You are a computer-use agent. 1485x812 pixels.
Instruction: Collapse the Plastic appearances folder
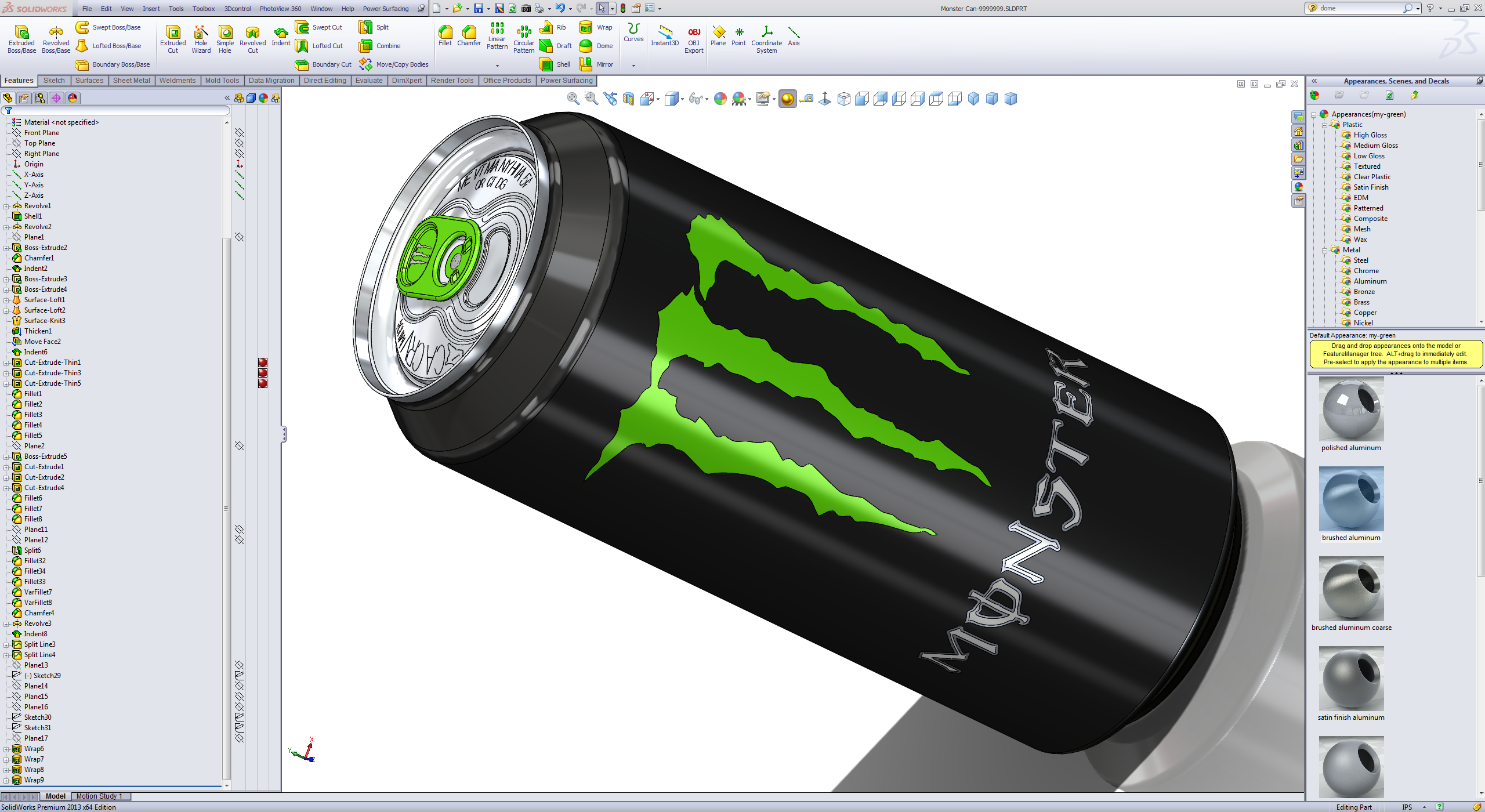pyautogui.click(x=1325, y=125)
